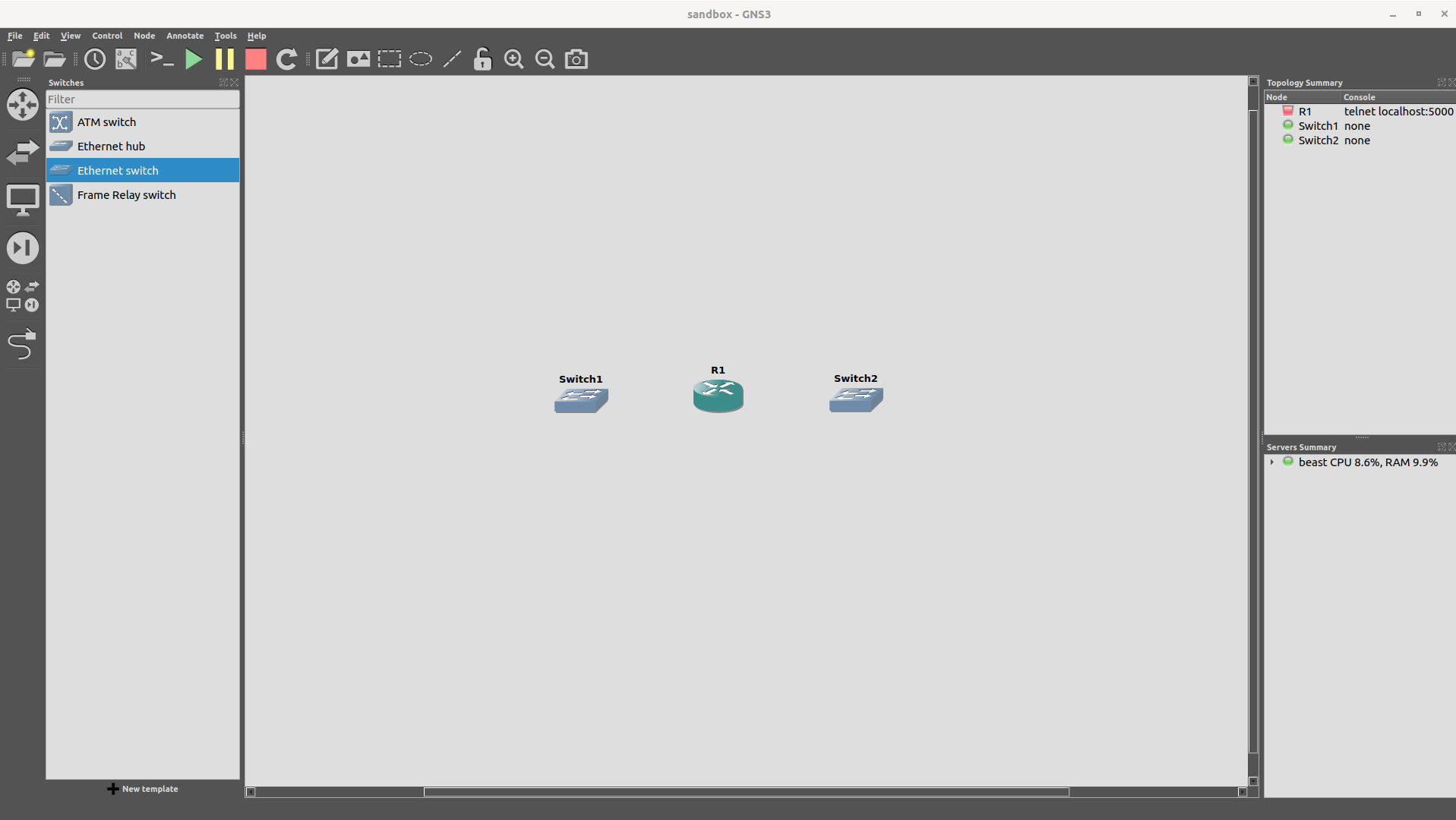
Task: Open console to all devices
Action: coord(162,59)
